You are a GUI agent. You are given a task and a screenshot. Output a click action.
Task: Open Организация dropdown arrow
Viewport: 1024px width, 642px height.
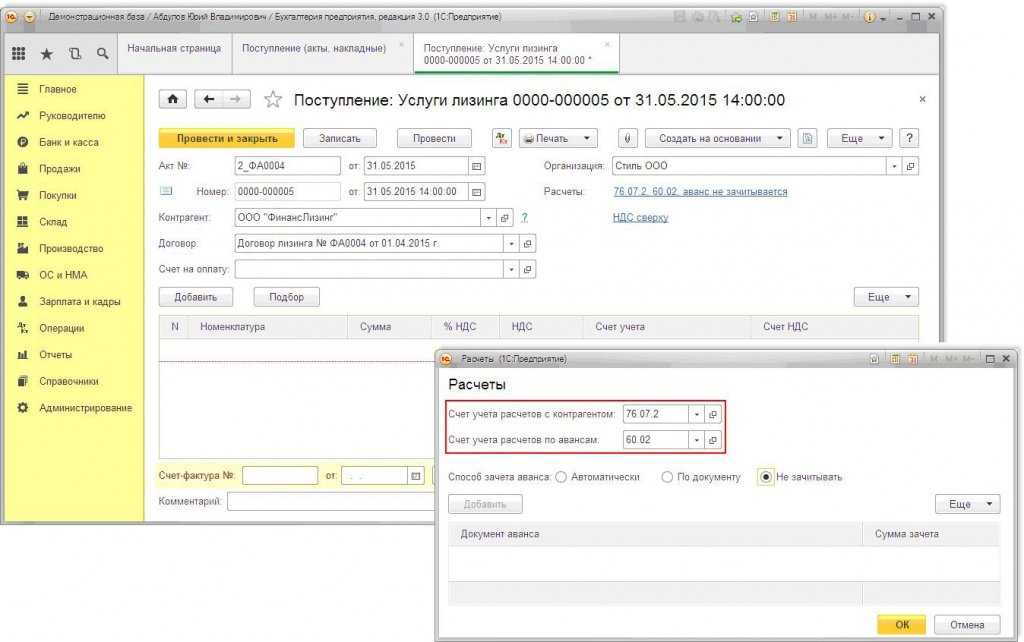point(895,166)
